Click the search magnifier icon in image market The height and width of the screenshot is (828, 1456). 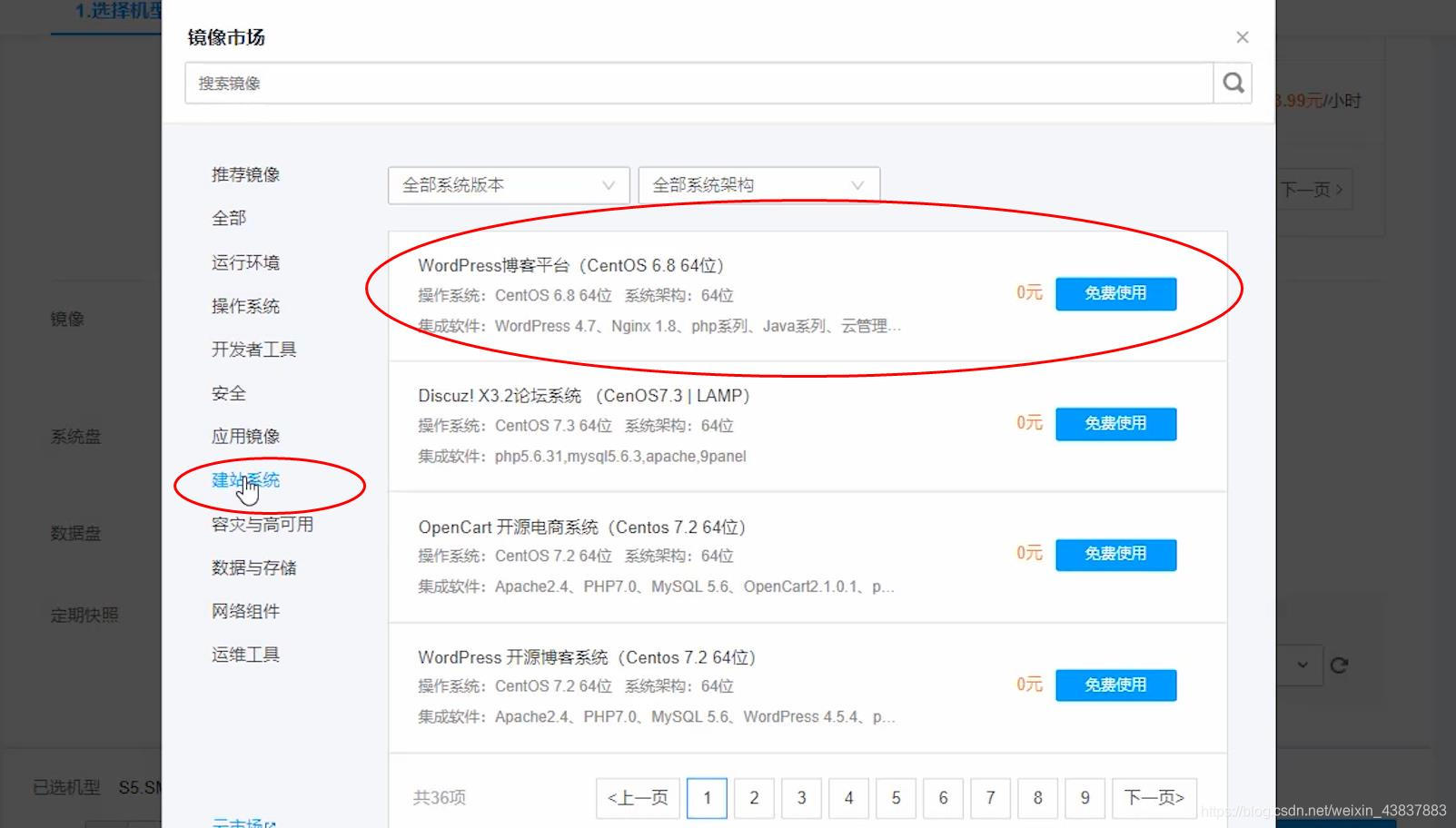1233,83
